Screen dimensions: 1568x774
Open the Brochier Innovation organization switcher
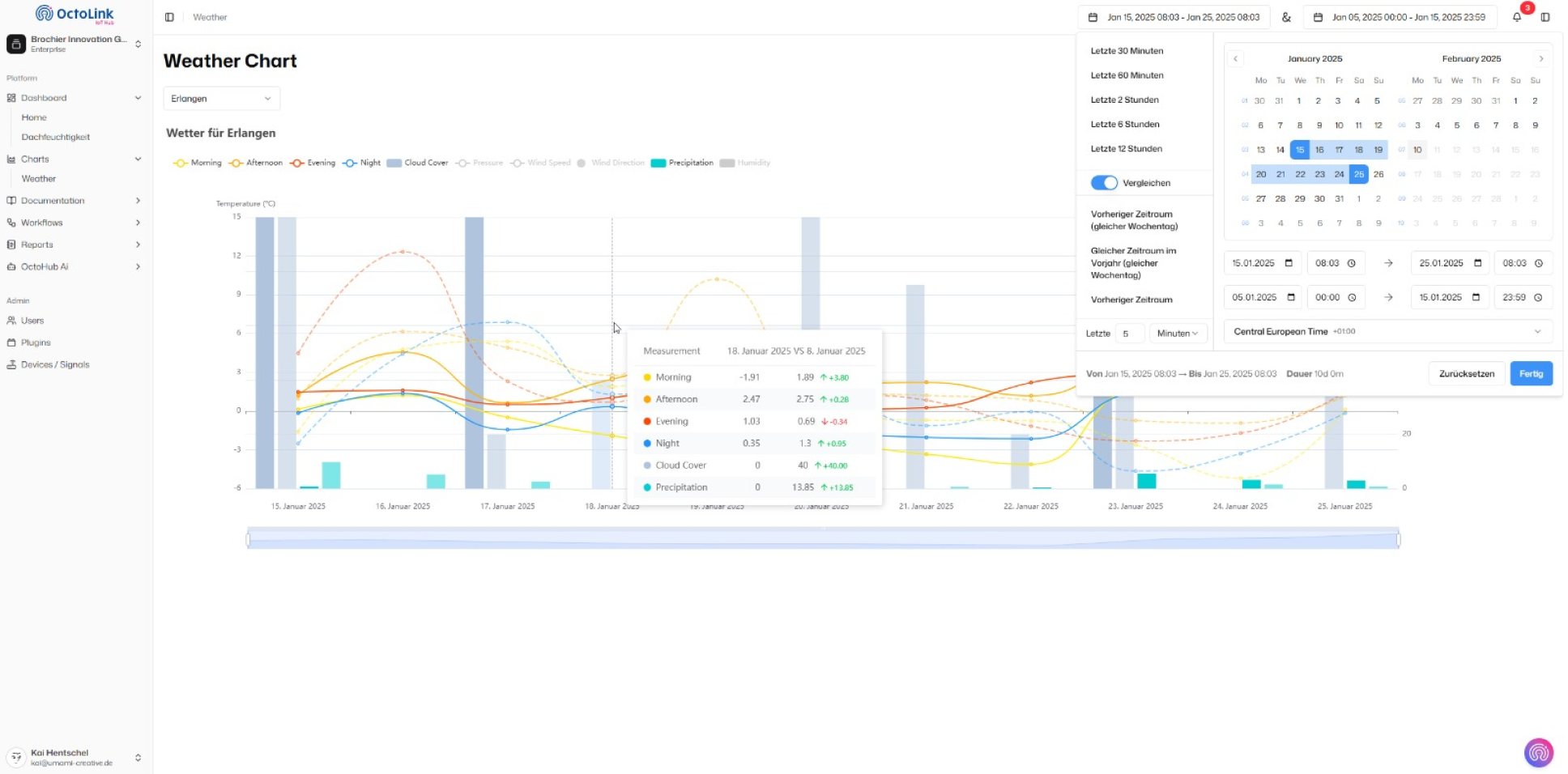pos(75,44)
